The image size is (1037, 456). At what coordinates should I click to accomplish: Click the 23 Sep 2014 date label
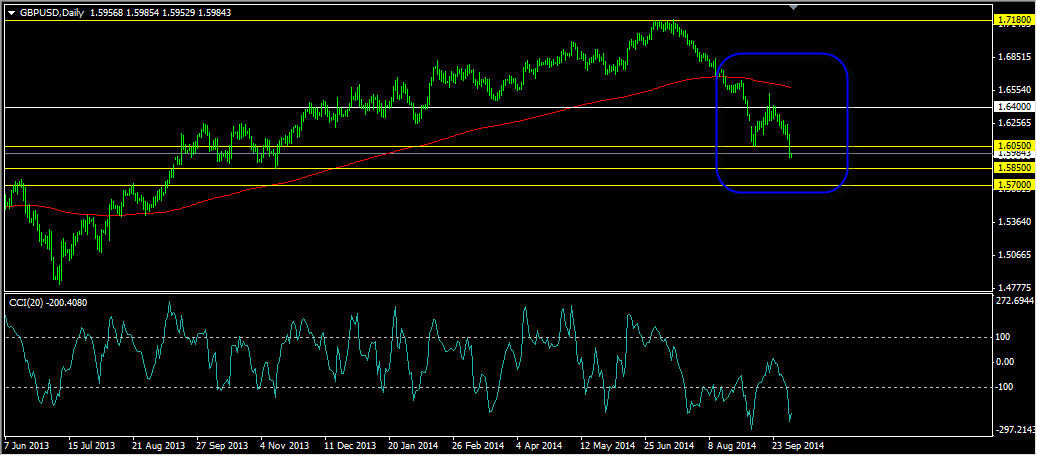coord(796,445)
